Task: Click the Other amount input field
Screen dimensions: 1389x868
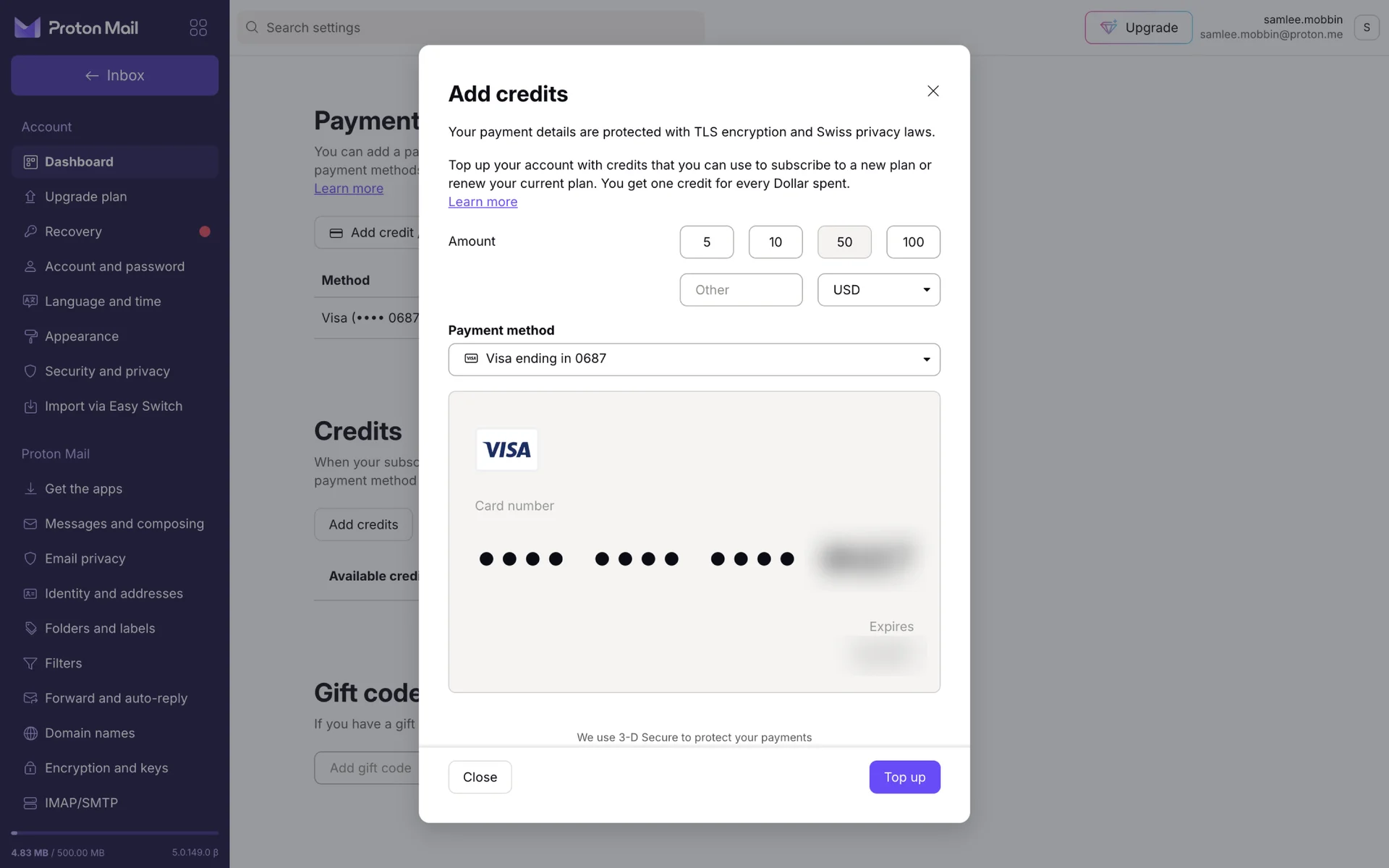Action: [x=740, y=290]
